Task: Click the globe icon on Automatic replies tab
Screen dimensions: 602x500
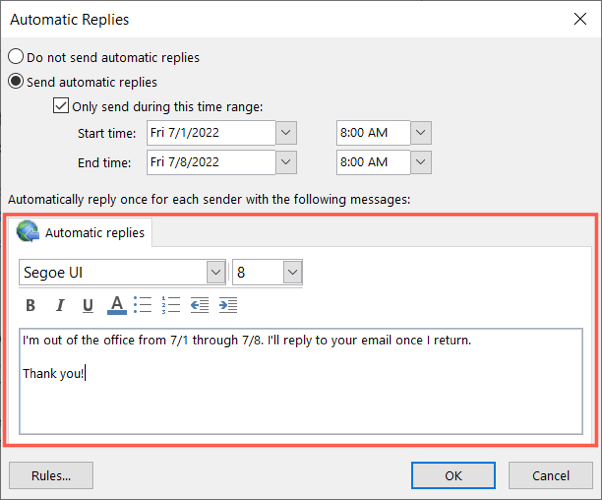Action: click(x=27, y=232)
